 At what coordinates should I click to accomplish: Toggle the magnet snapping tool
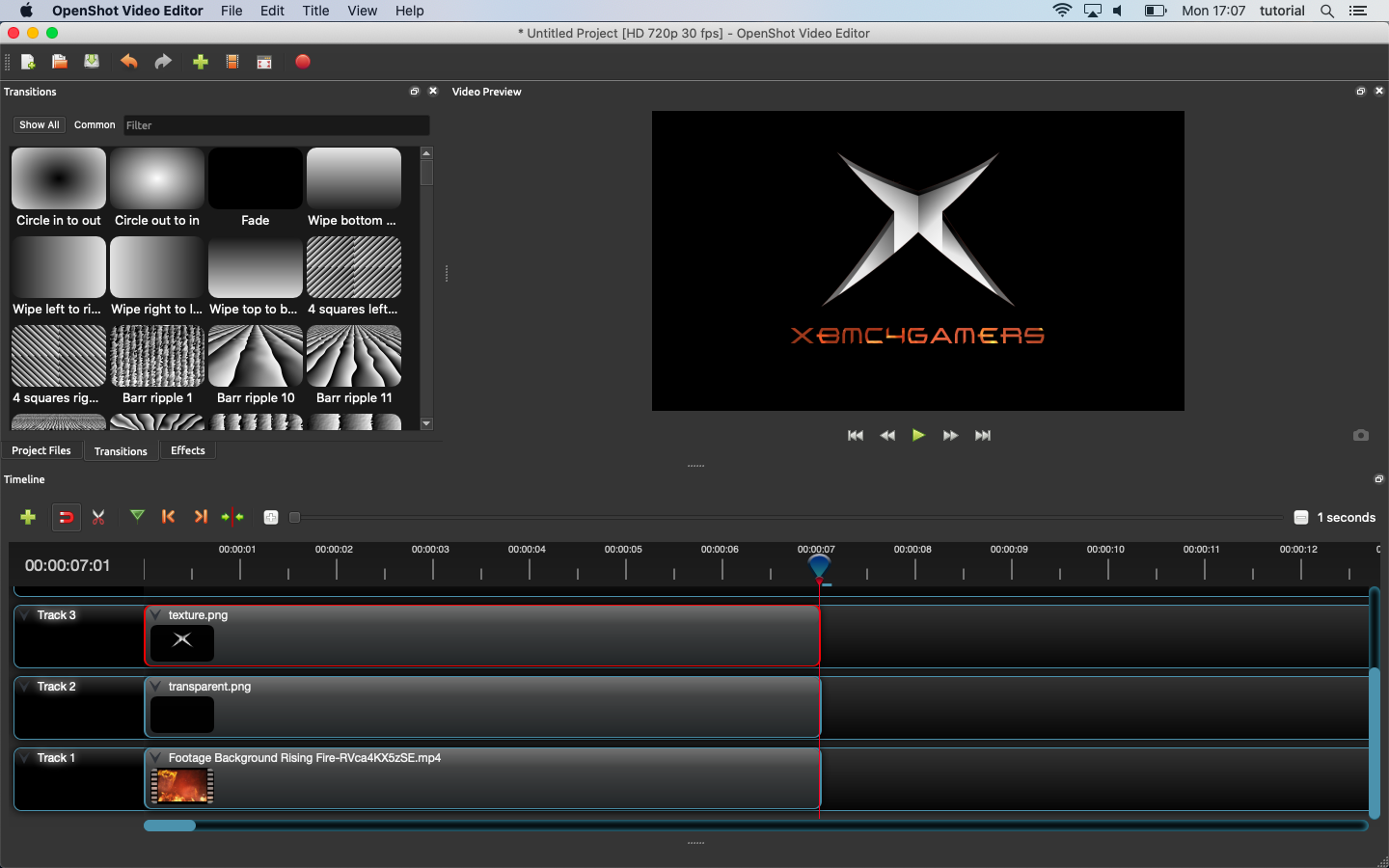point(66,518)
